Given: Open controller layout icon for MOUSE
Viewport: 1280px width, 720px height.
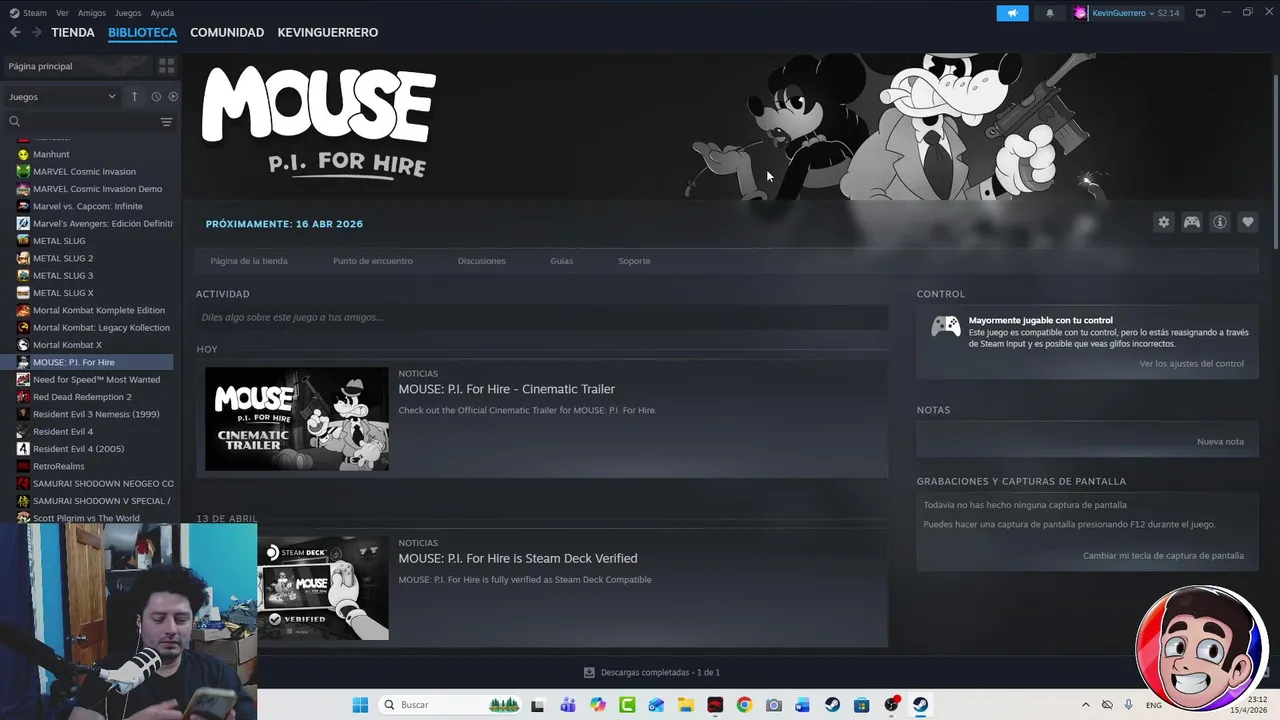Looking at the screenshot, I should 1191,222.
